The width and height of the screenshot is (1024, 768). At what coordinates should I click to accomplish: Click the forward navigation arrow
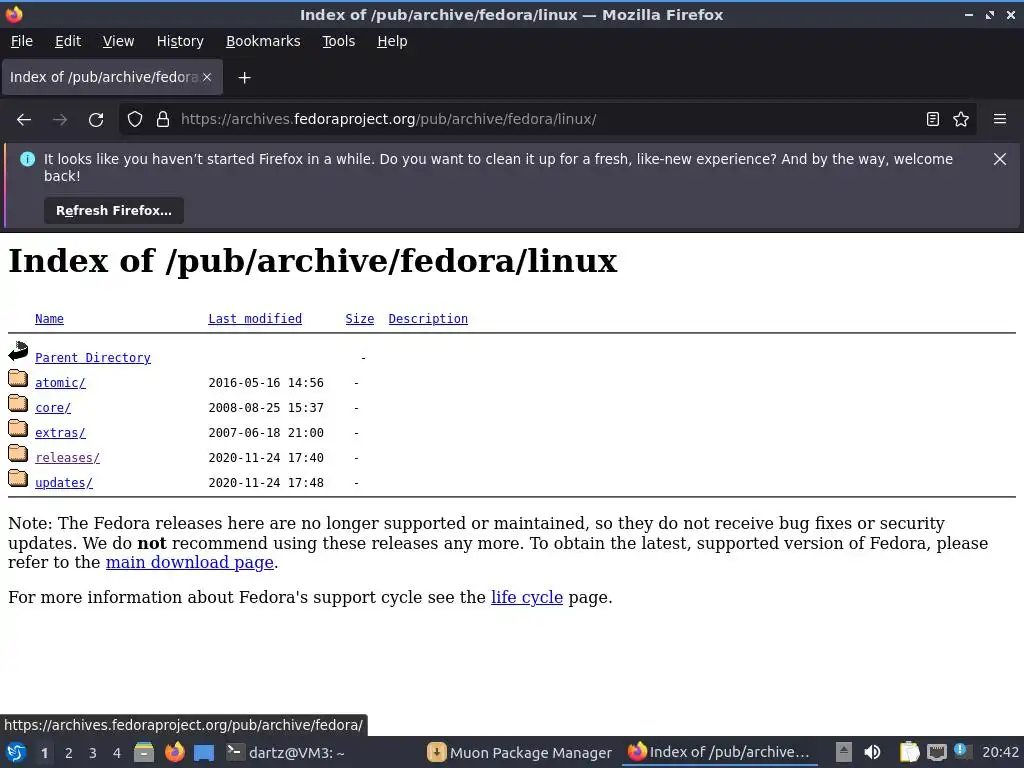[x=60, y=120]
